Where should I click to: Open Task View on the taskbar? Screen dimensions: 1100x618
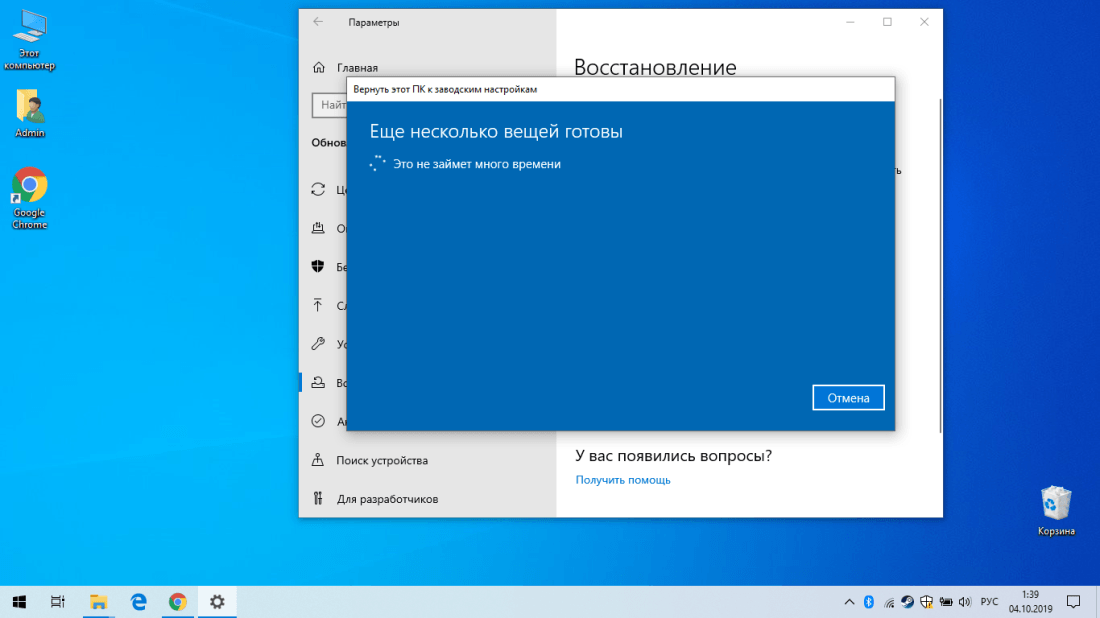(58, 602)
